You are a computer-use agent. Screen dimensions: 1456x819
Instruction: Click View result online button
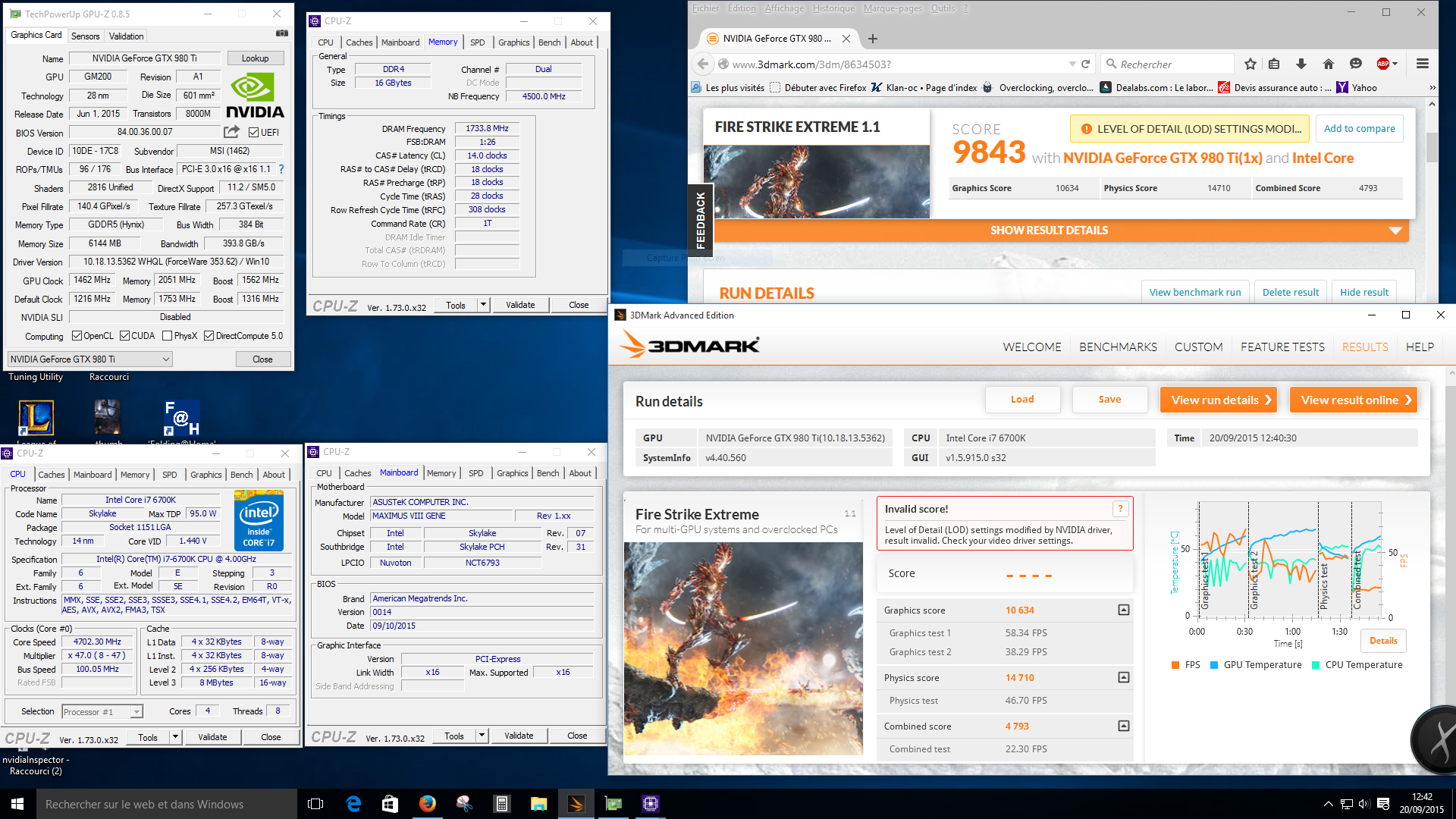[1354, 400]
